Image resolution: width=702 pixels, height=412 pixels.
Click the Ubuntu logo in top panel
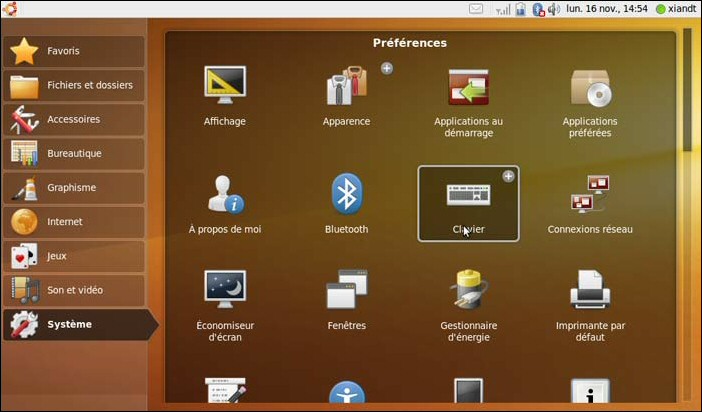(10, 9)
